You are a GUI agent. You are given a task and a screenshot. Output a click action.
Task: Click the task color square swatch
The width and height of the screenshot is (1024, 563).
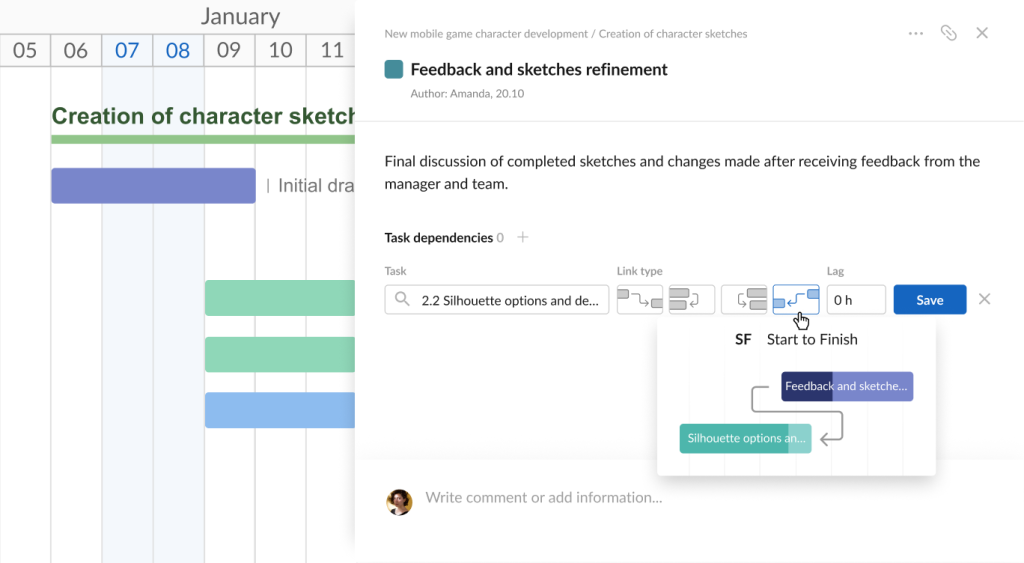click(x=394, y=70)
